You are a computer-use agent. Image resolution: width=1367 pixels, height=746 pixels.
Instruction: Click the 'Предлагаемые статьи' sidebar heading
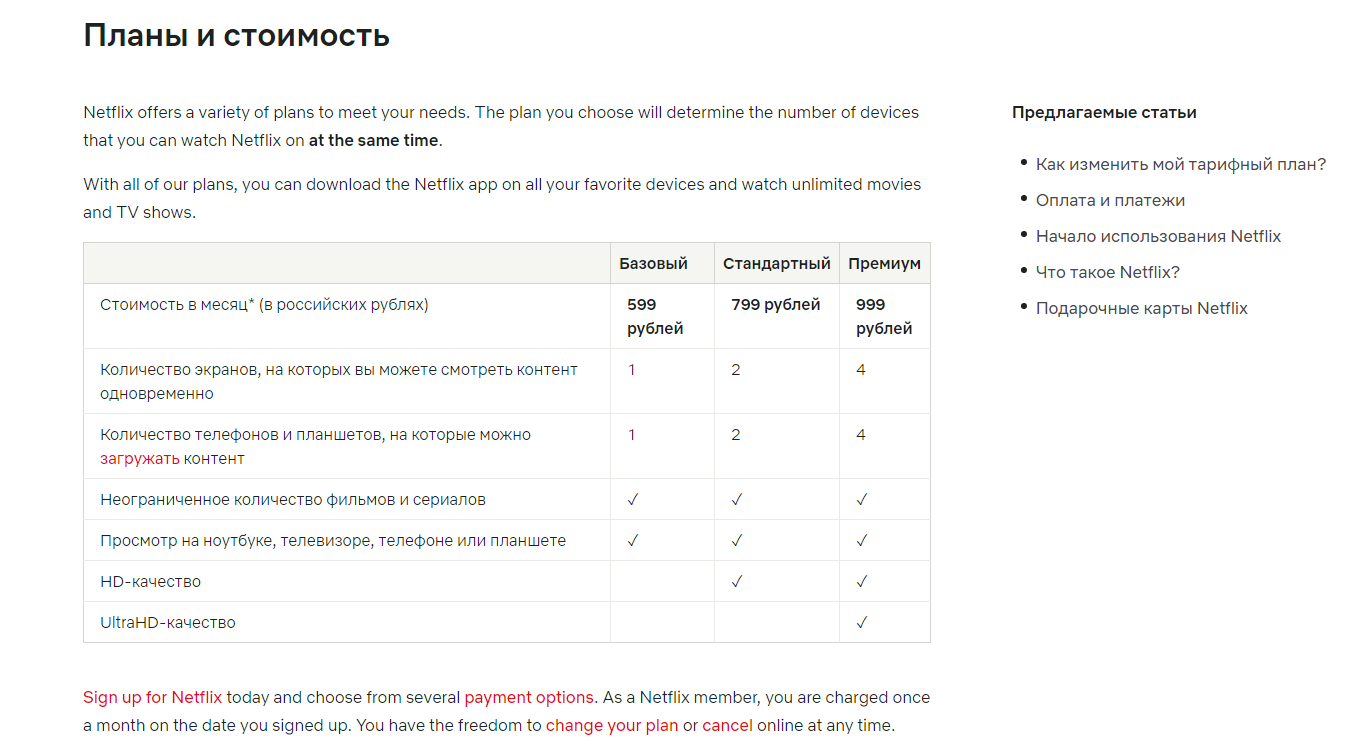(1104, 112)
